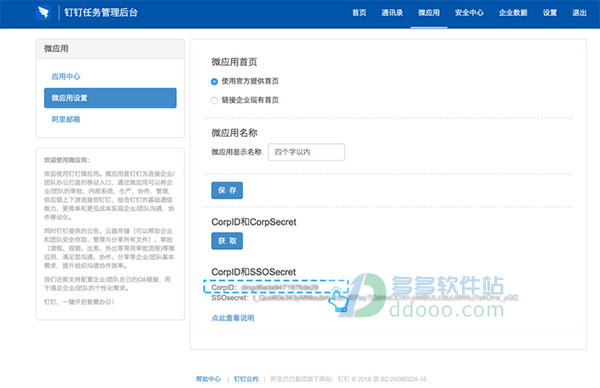Image resolution: width=600 pixels, height=388 pixels.
Task: Click the blurred SSOsecret value text
Action: 385,298
